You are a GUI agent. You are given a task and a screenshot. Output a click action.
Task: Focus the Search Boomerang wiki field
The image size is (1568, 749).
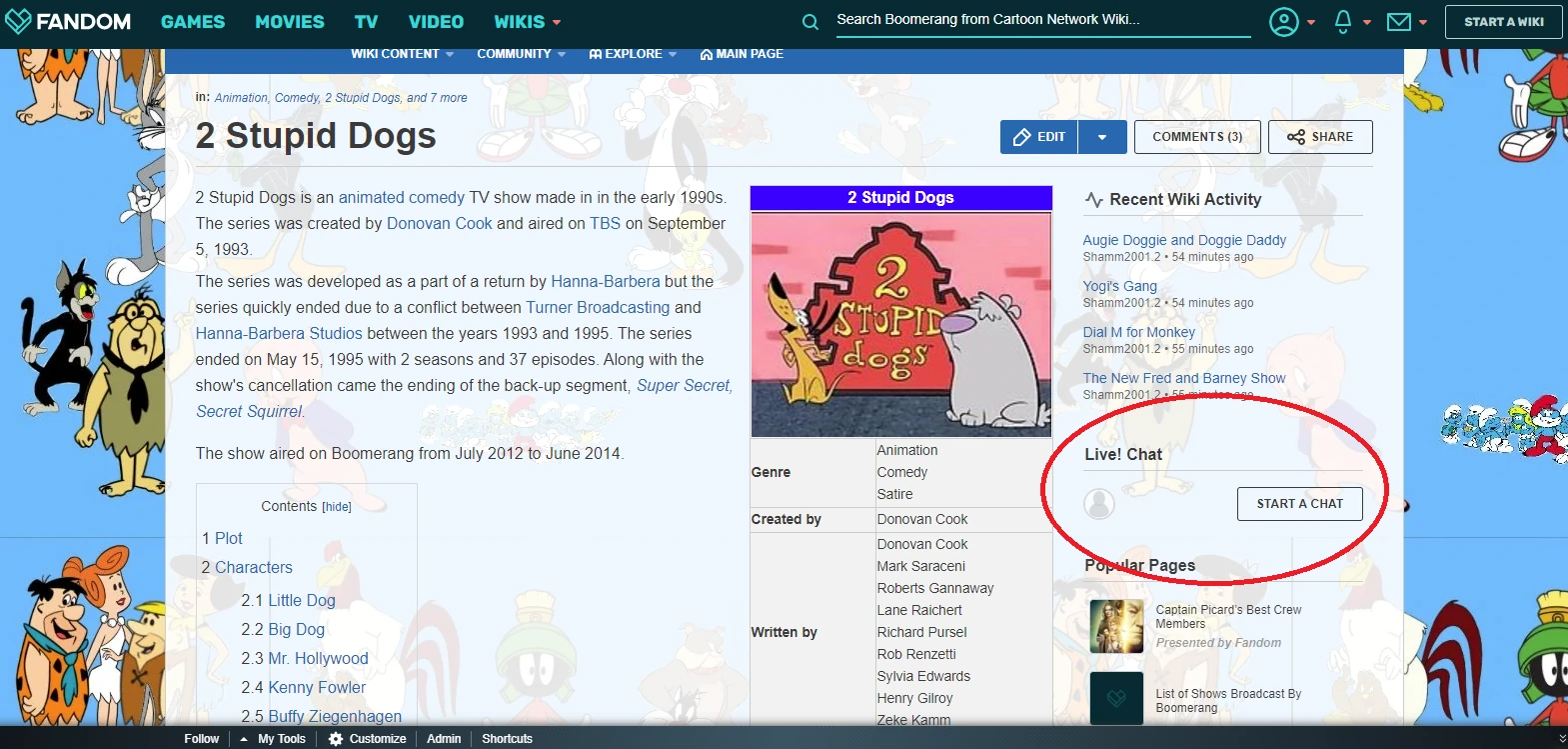1042,19
